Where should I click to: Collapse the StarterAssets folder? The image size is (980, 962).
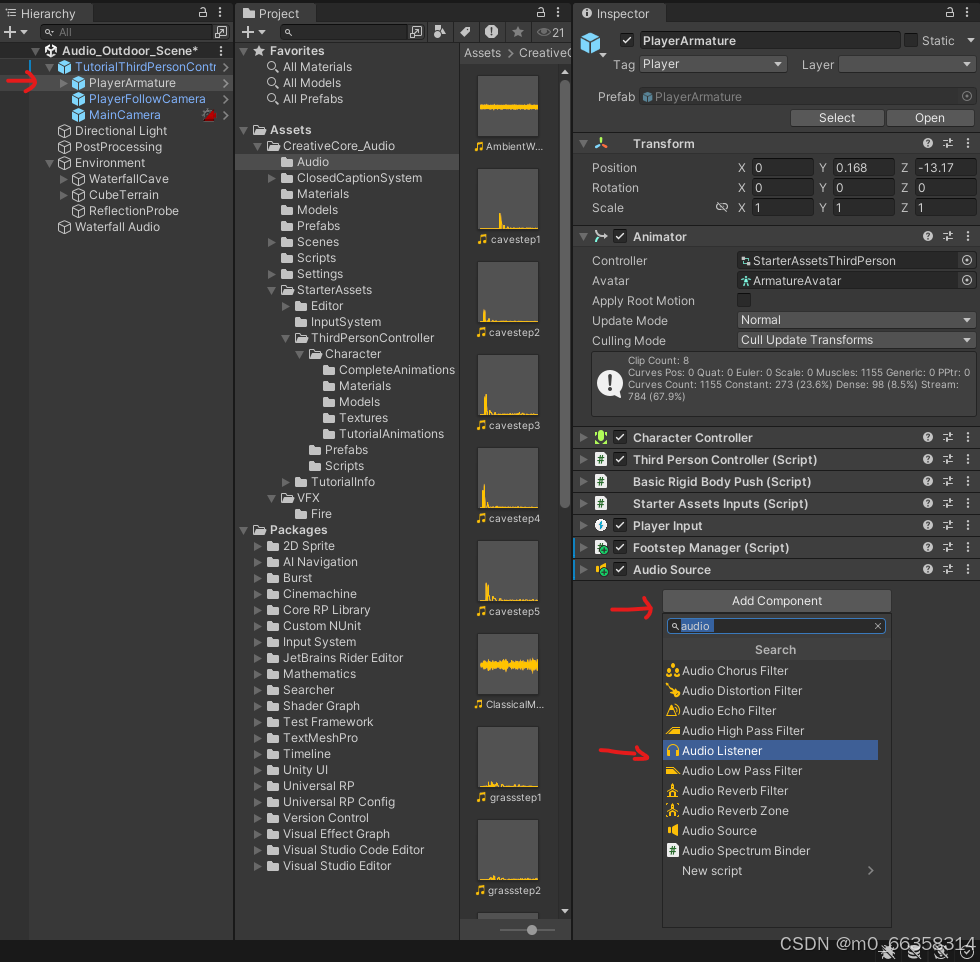point(271,290)
